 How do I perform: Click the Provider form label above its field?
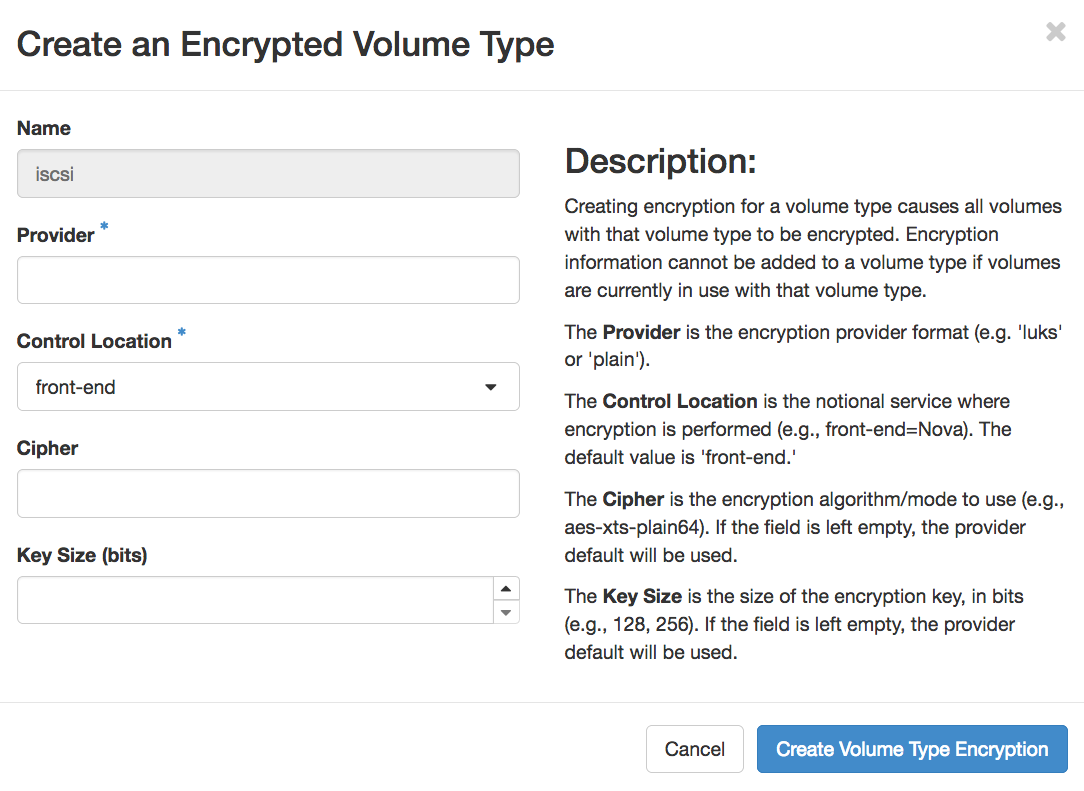pos(56,235)
